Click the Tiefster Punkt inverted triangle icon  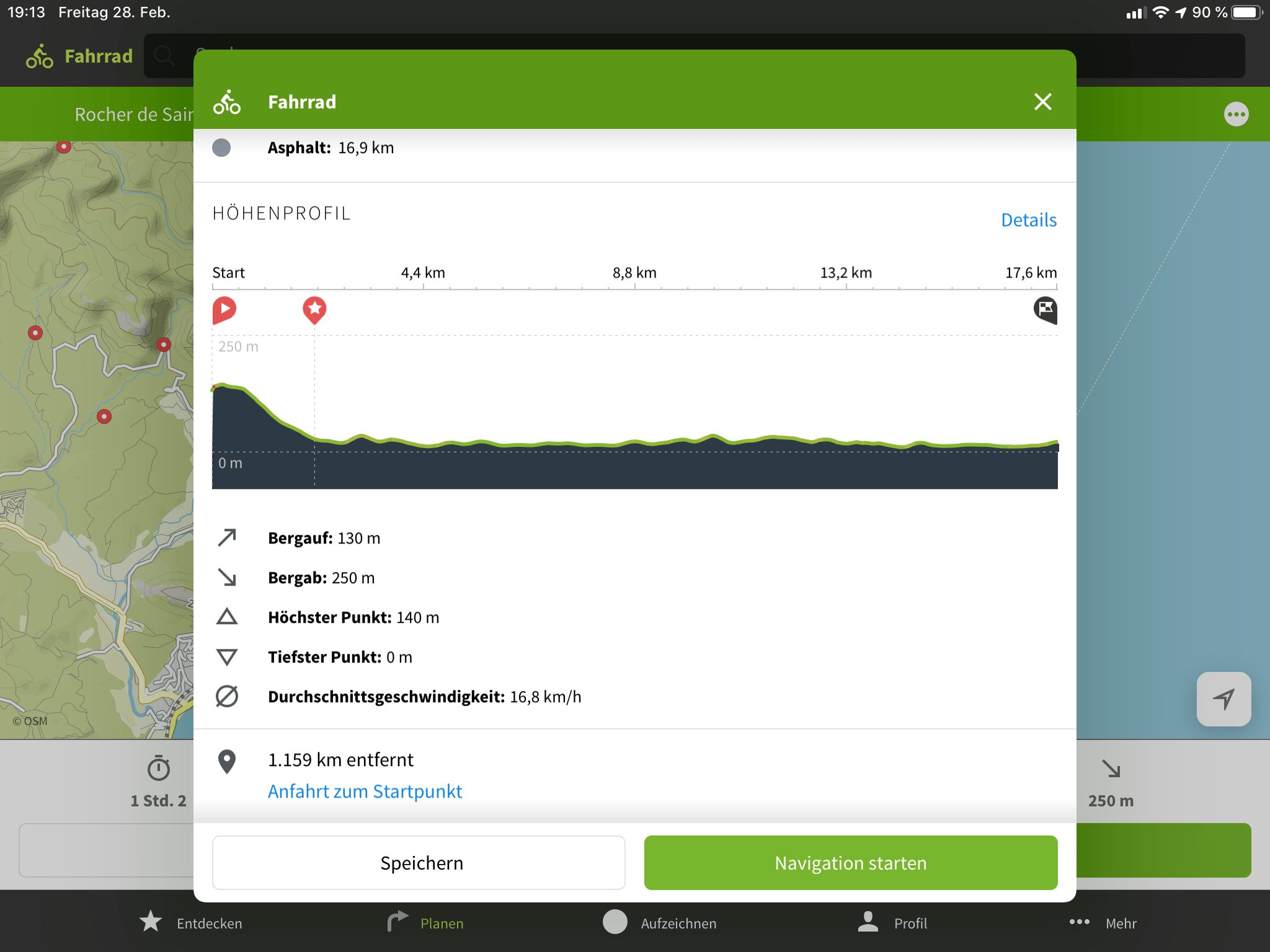click(227, 657)
